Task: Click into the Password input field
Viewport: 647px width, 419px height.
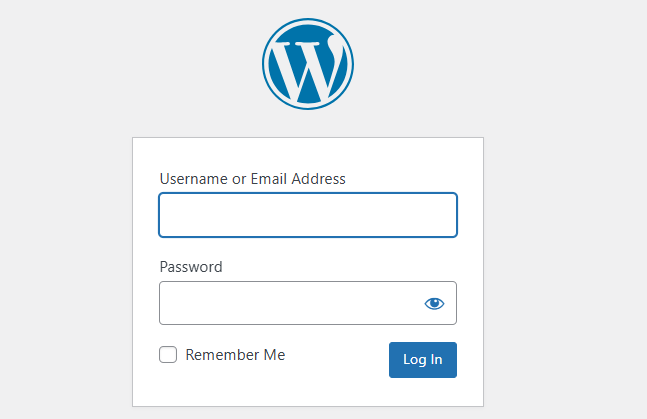Action: coord(290,303)
